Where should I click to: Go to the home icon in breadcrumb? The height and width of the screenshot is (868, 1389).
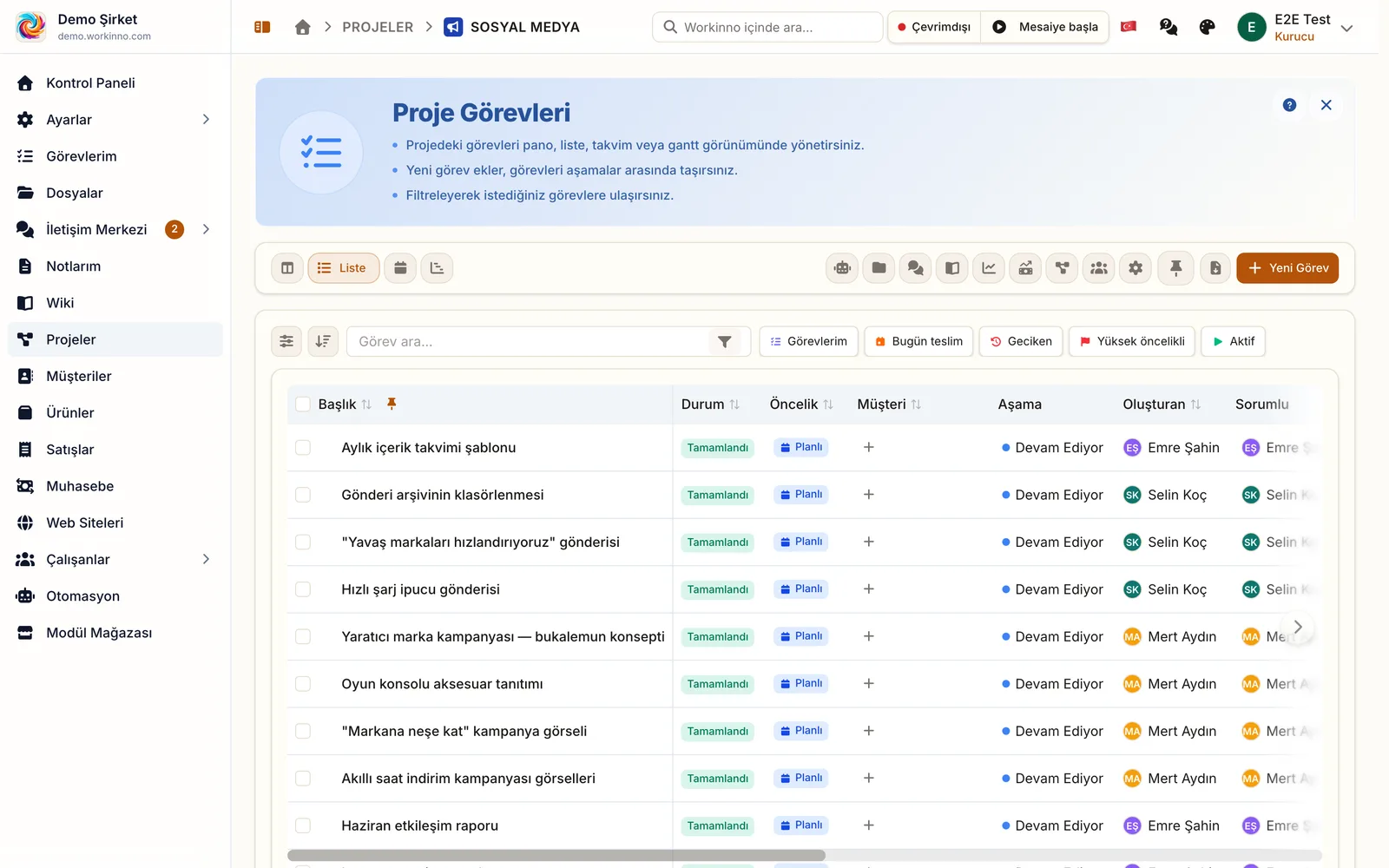click(x=303, y=27)
